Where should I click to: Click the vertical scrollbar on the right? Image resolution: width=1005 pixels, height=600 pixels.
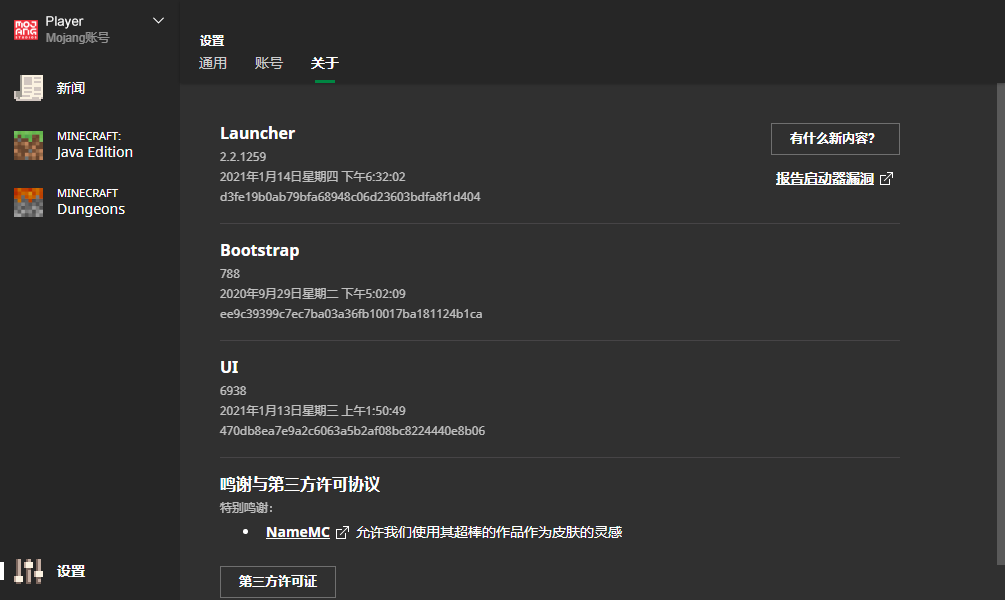1001,324
